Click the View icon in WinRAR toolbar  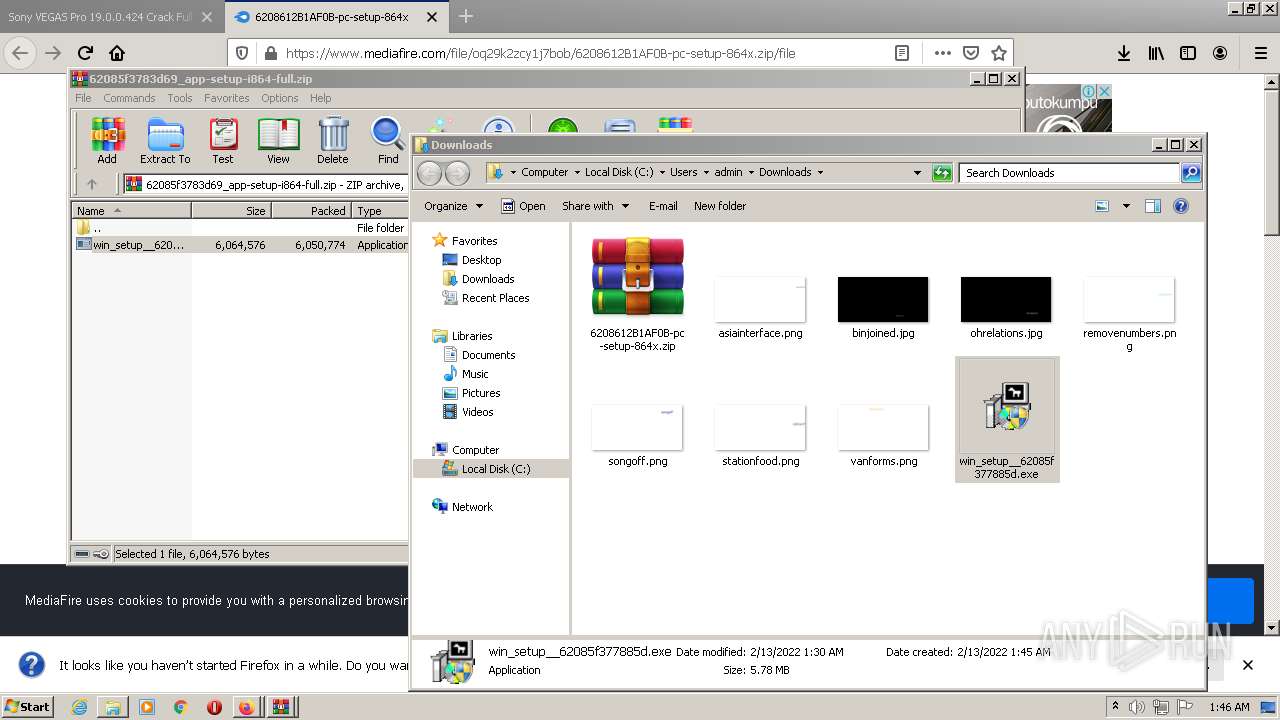278,141
